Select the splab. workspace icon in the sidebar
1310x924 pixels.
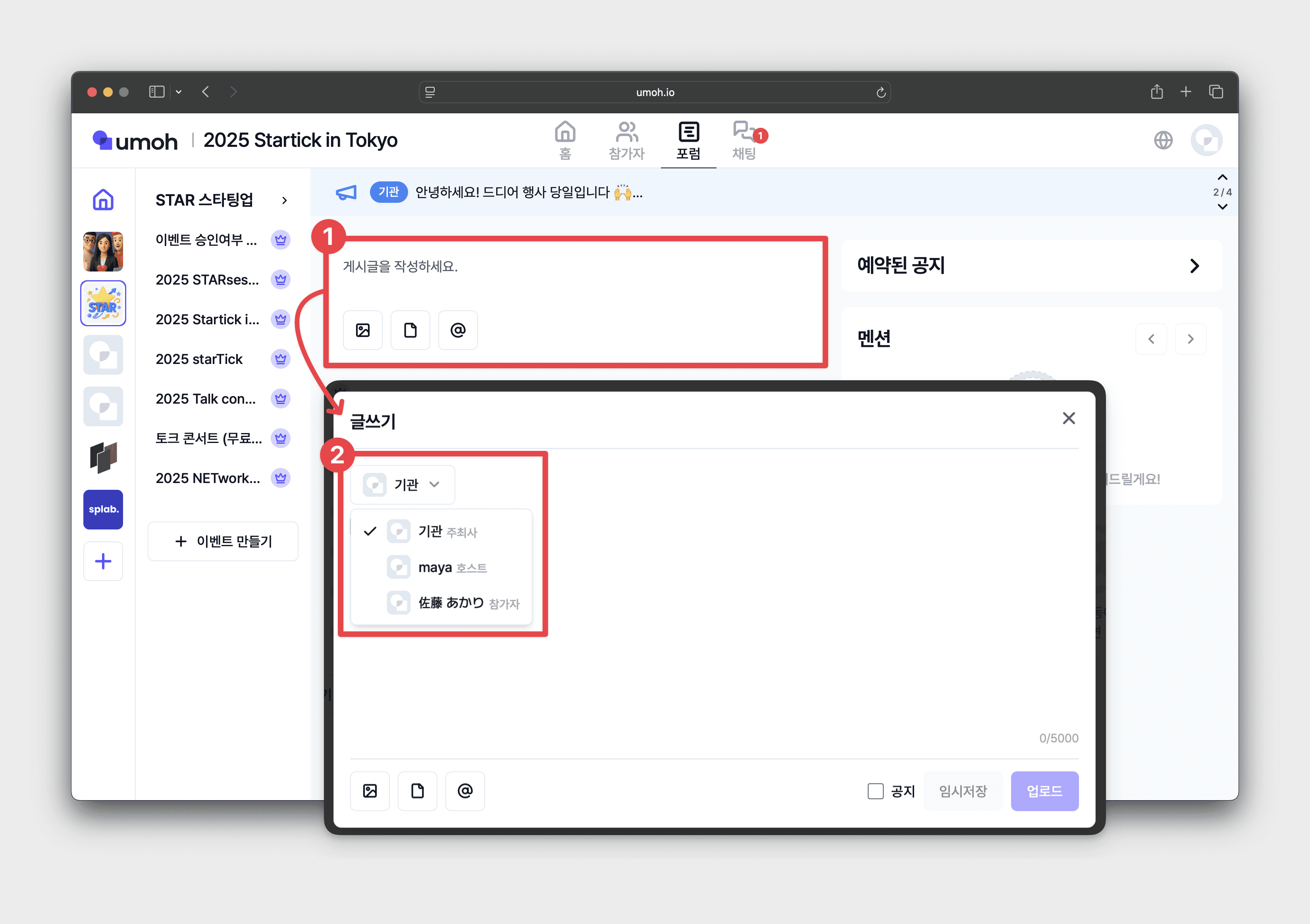(x=103, y=509)
